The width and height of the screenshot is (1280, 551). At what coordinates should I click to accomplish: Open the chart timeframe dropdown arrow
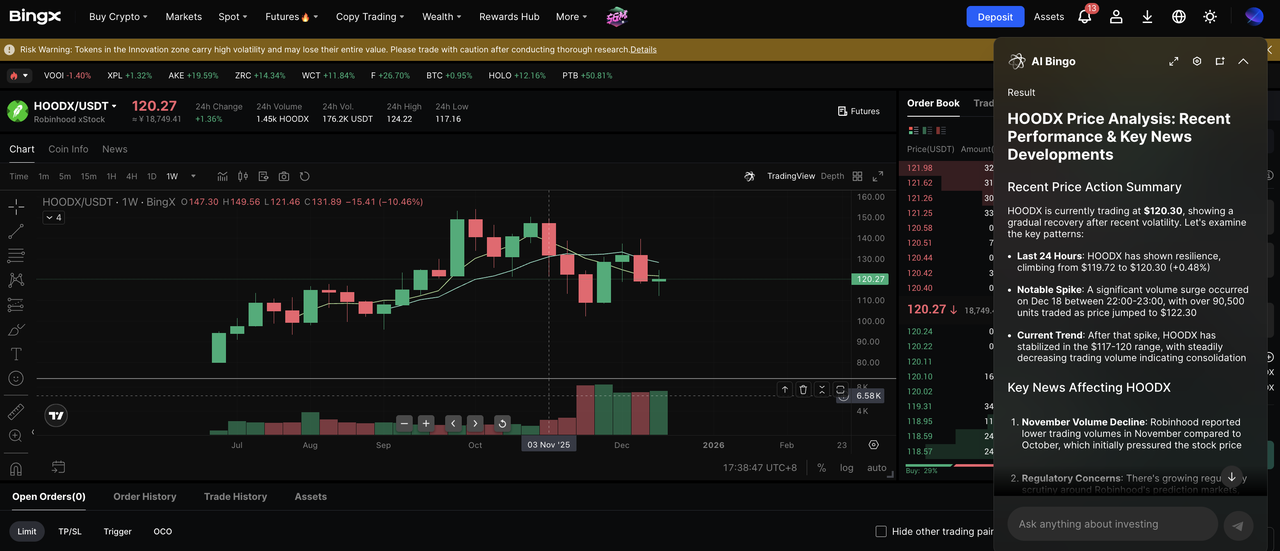click(193, 177)
